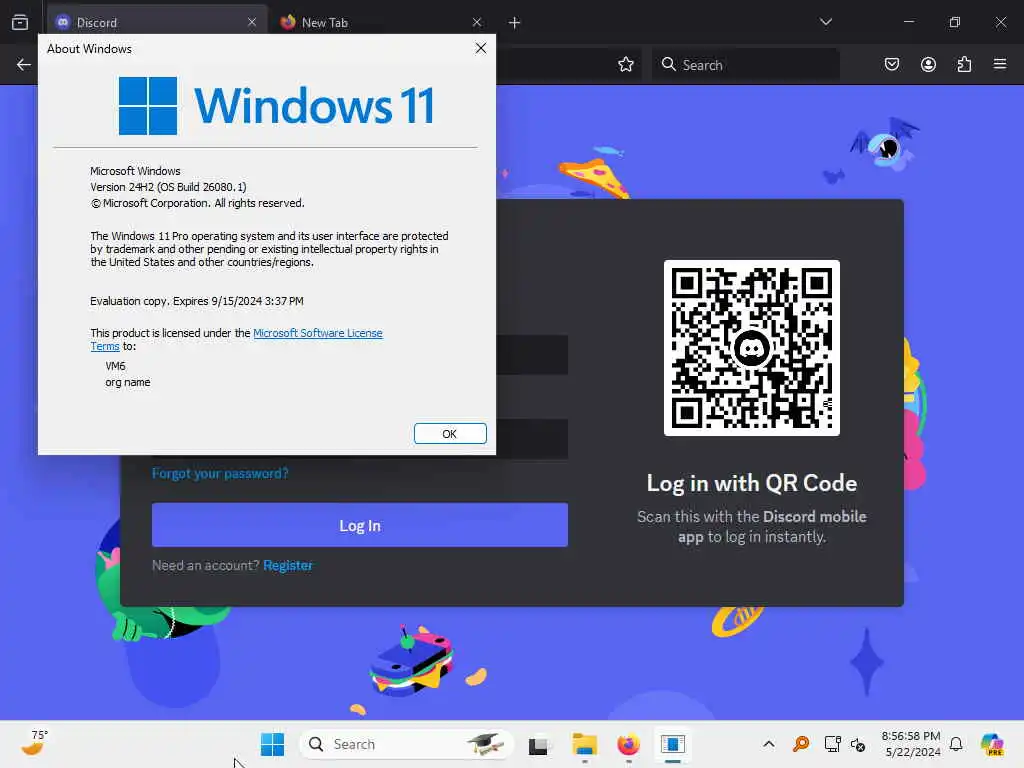The image size is (1024, 768).
Task: Open a new browser tab
Action: [x=515, y=23]
